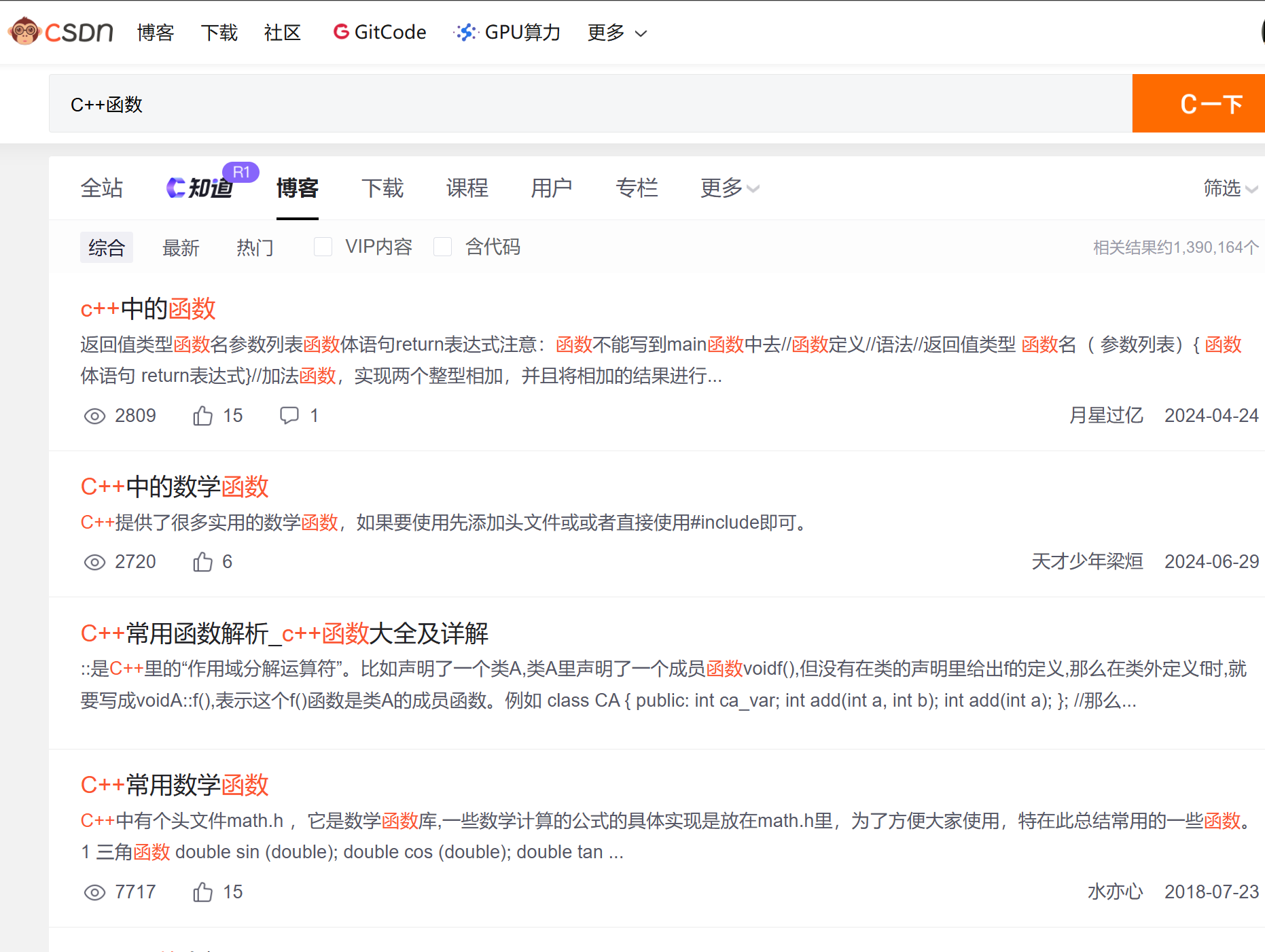Viewport: 1265px width, 952px height.
Task: Expand the 更多 menu in top navigation
Action: pos(616,33)
